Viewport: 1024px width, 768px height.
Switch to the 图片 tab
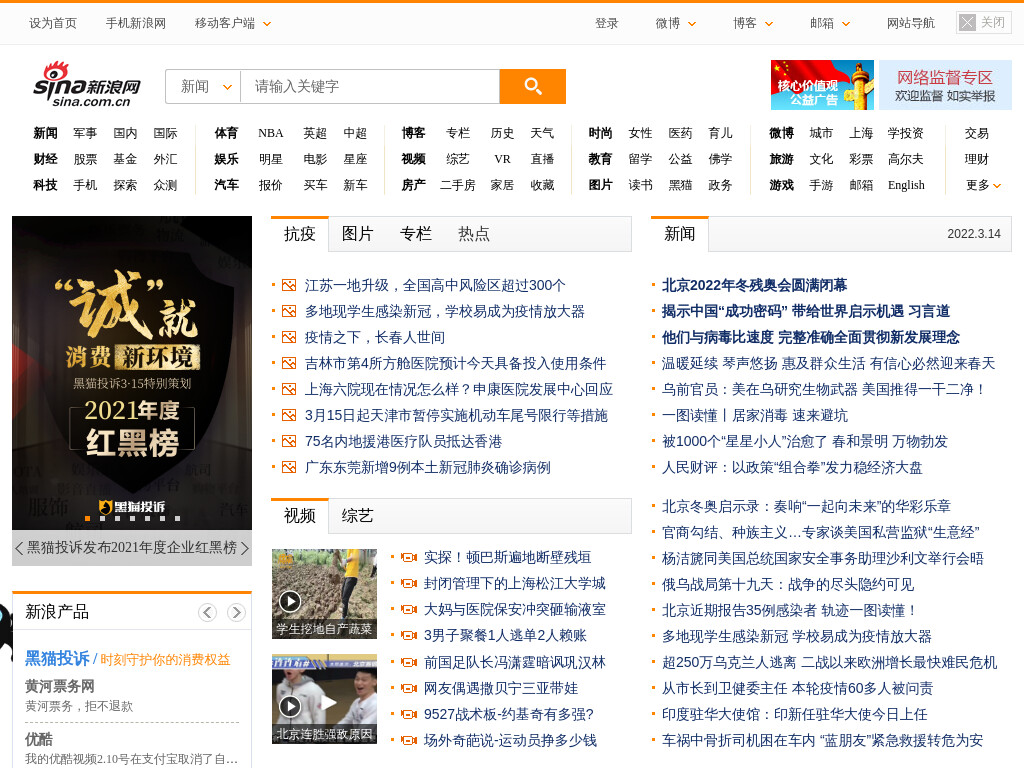click(358, 234)
